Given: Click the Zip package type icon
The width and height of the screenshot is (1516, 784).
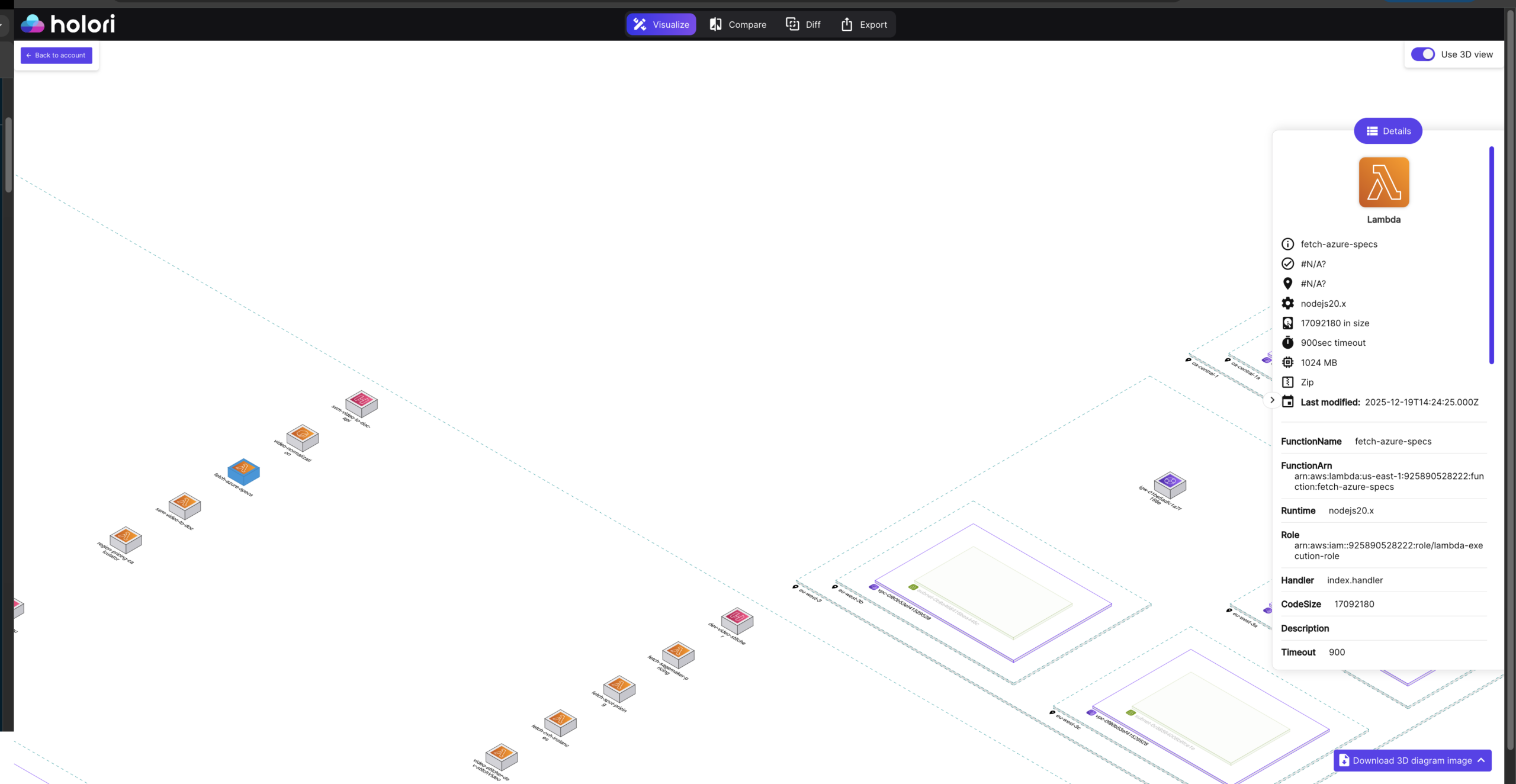Looking at the screenshot, I should coord(1287,382).
